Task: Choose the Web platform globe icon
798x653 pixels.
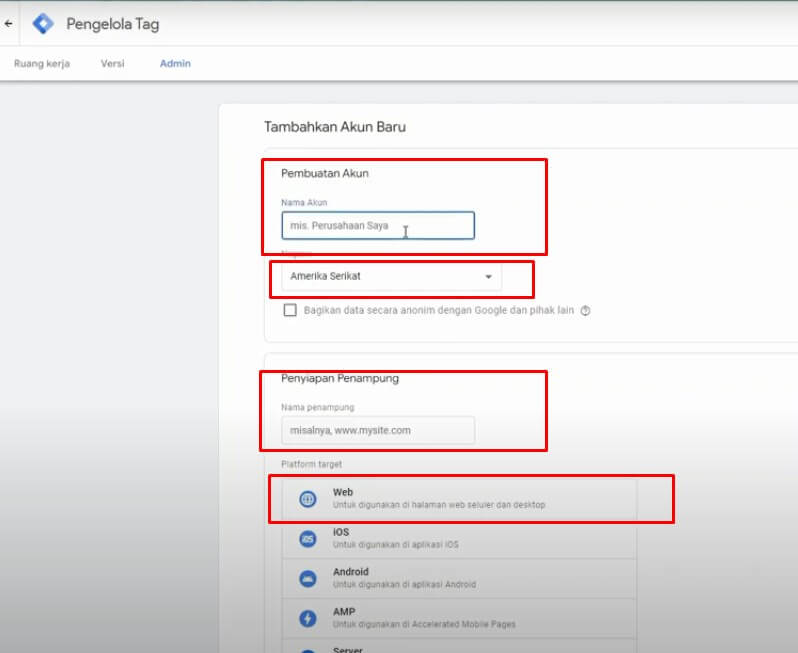Action: 307,499
